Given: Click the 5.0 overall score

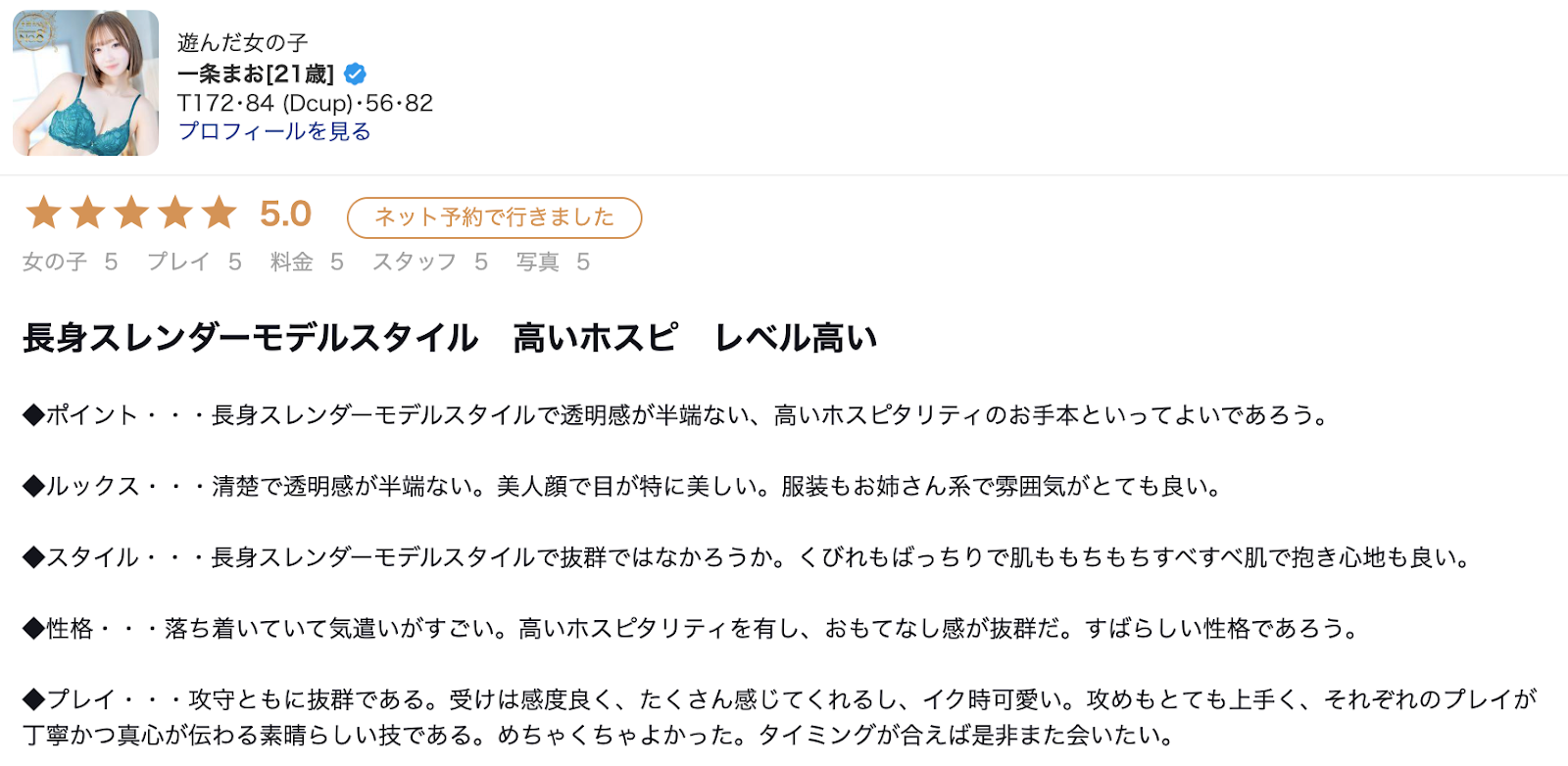Looking at the screenshot, I should [285, 214].
